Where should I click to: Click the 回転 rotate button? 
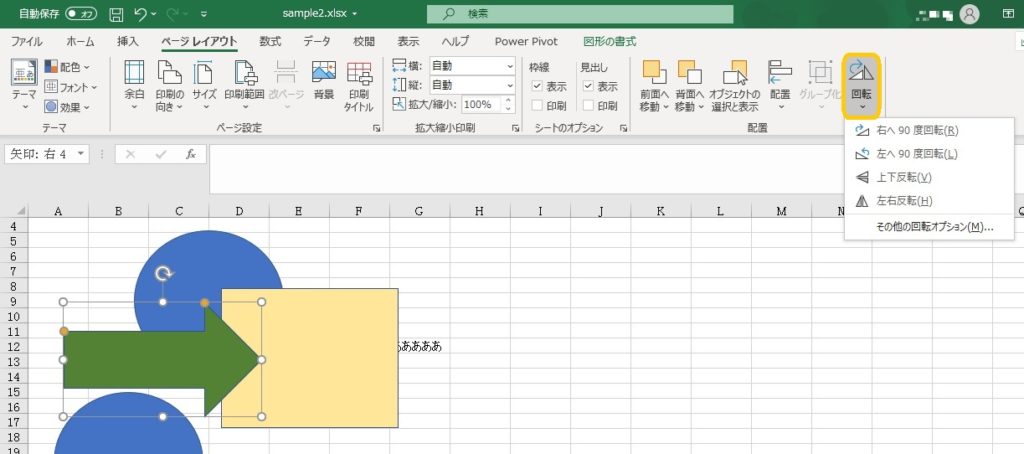(860, 86)
